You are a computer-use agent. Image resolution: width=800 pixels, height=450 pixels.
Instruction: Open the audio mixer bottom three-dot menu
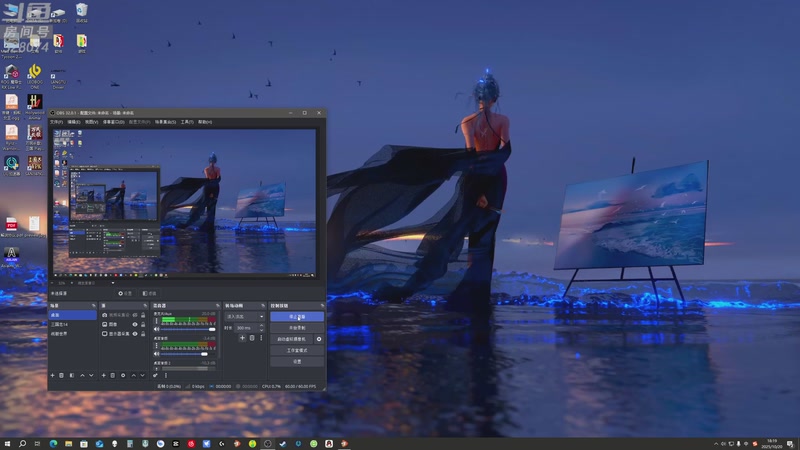tap(166, 376)
